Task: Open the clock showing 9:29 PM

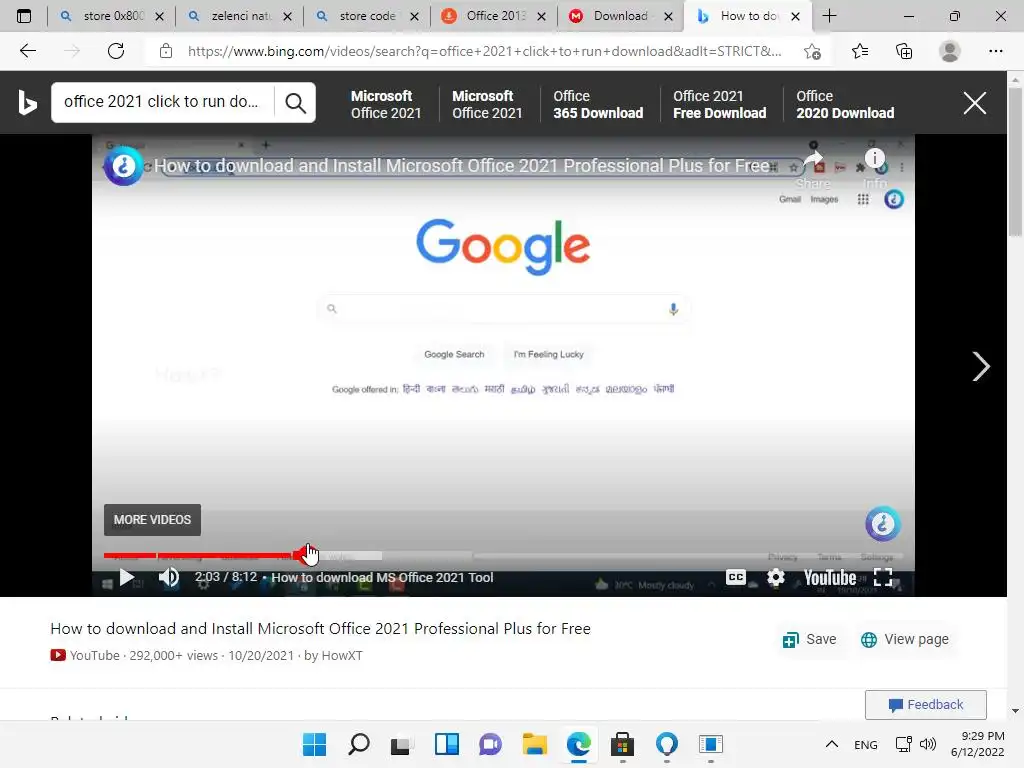Action: (x=977, y=744)
